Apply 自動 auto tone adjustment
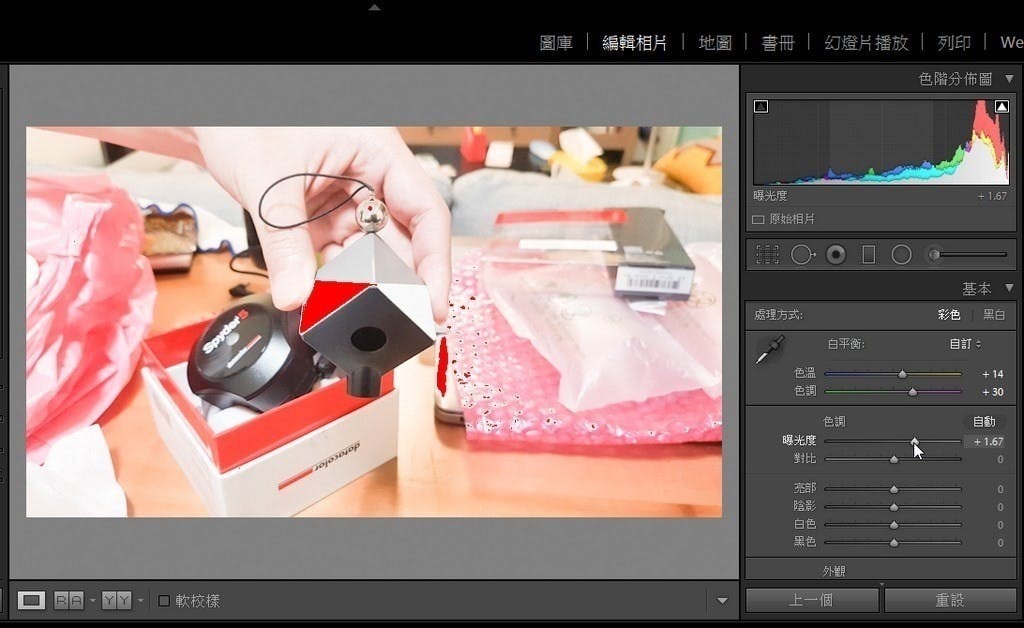The height and width of the screenshot is (628, 1024). tap(986, 420)
